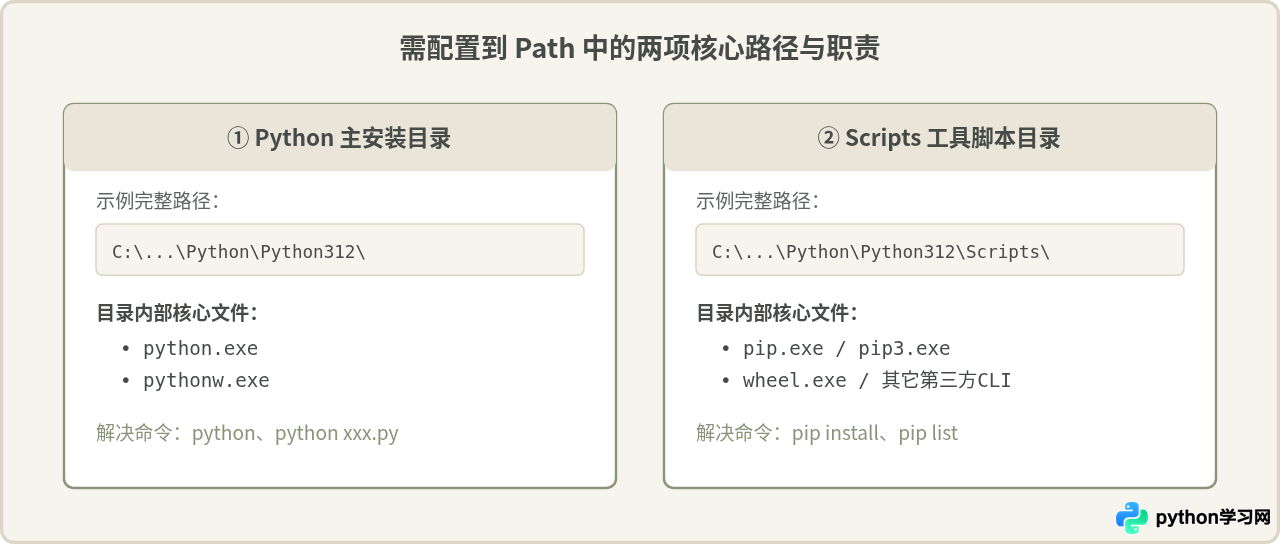Click the main title about Path 核心路径与职责
The width and height of the screenshot is (1280, 544).
[640, 49]
